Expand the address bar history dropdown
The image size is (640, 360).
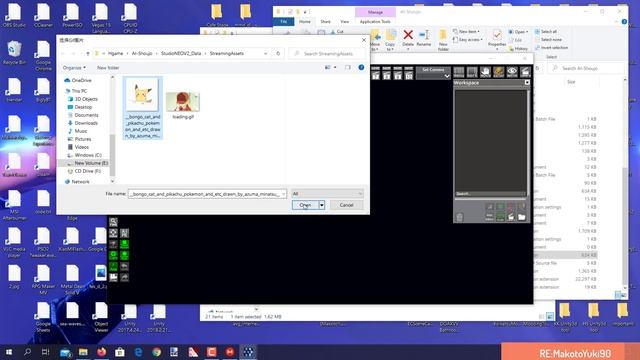[266, 53]
